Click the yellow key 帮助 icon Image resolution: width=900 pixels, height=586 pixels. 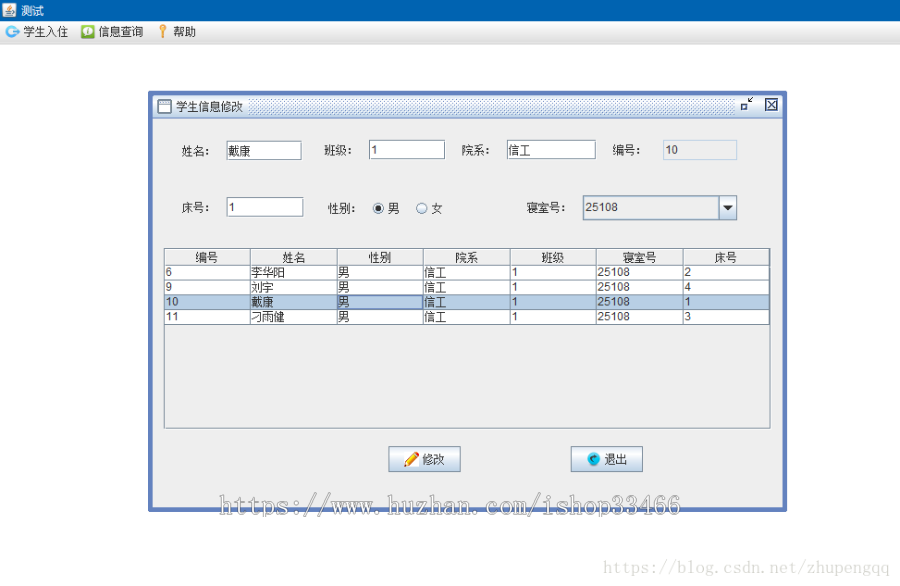click(x=163, y=31)
